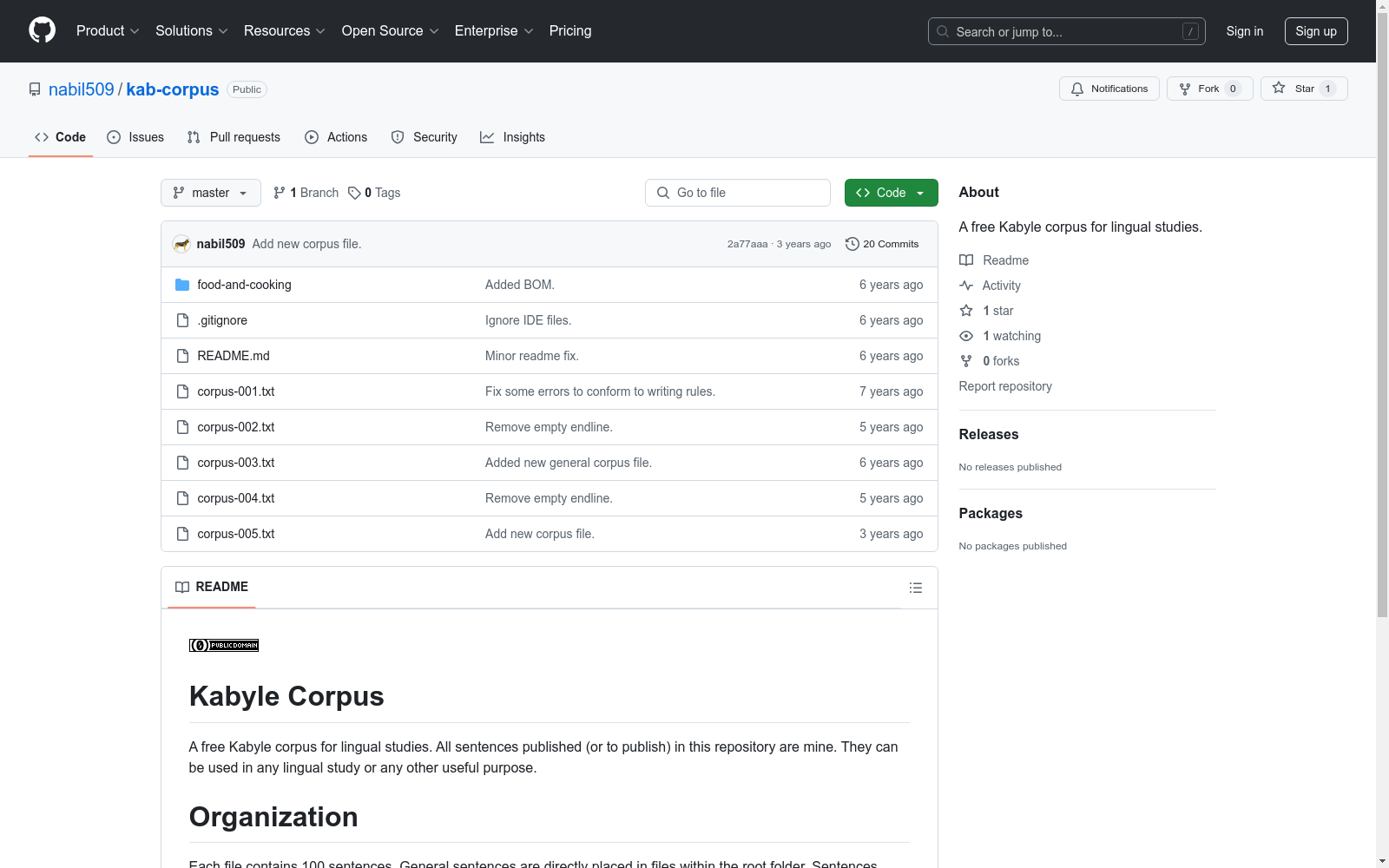Screen dimensions: 1389x868
Task: Click the branch icon next to 1 Branch
Action: [280, 193]
